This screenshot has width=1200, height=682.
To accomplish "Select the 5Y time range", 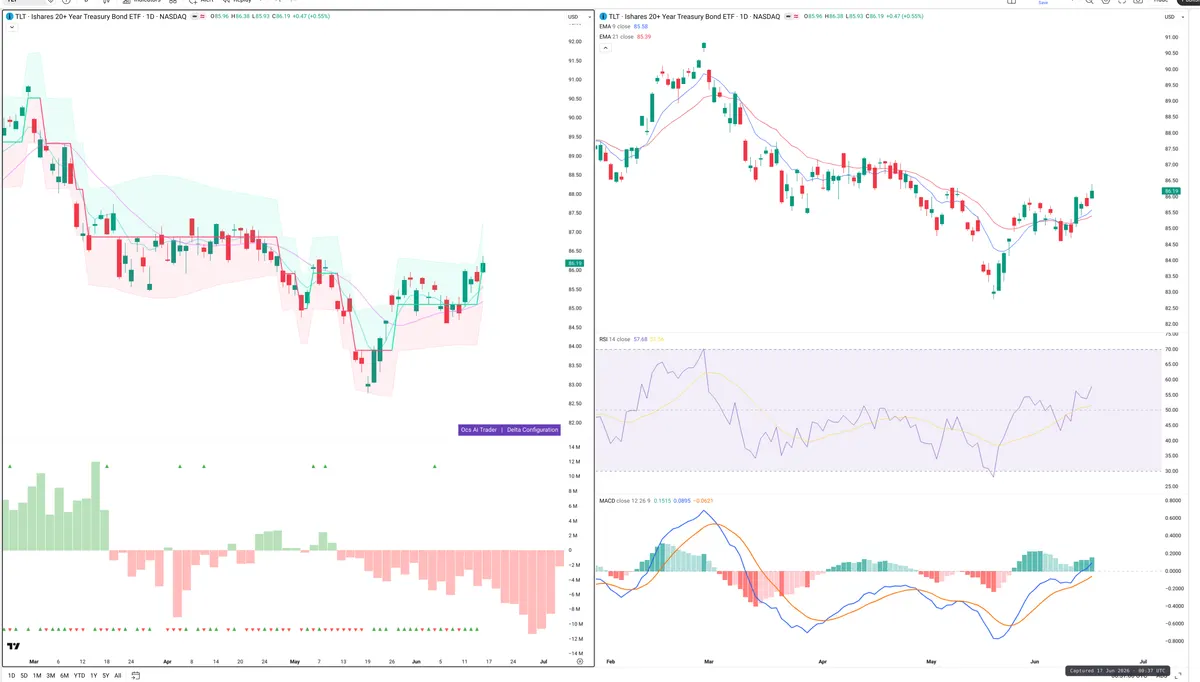I will pos(105,675).
